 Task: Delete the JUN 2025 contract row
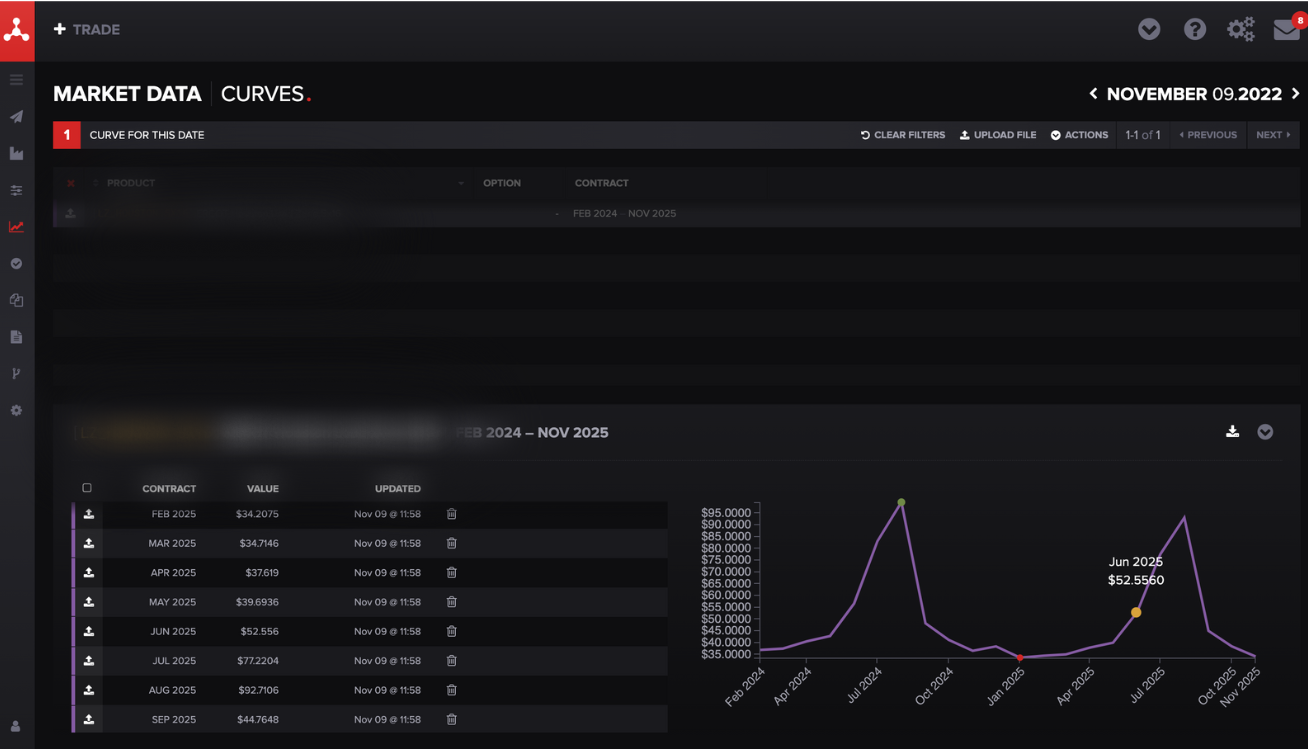(451, 631)
